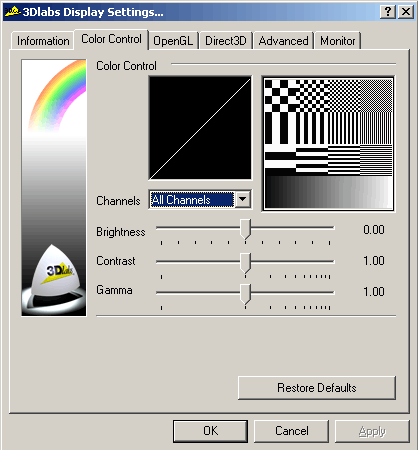Click Restore Defaults button
The height and width of the screenshot is (450, 418).
pos(317,388)
